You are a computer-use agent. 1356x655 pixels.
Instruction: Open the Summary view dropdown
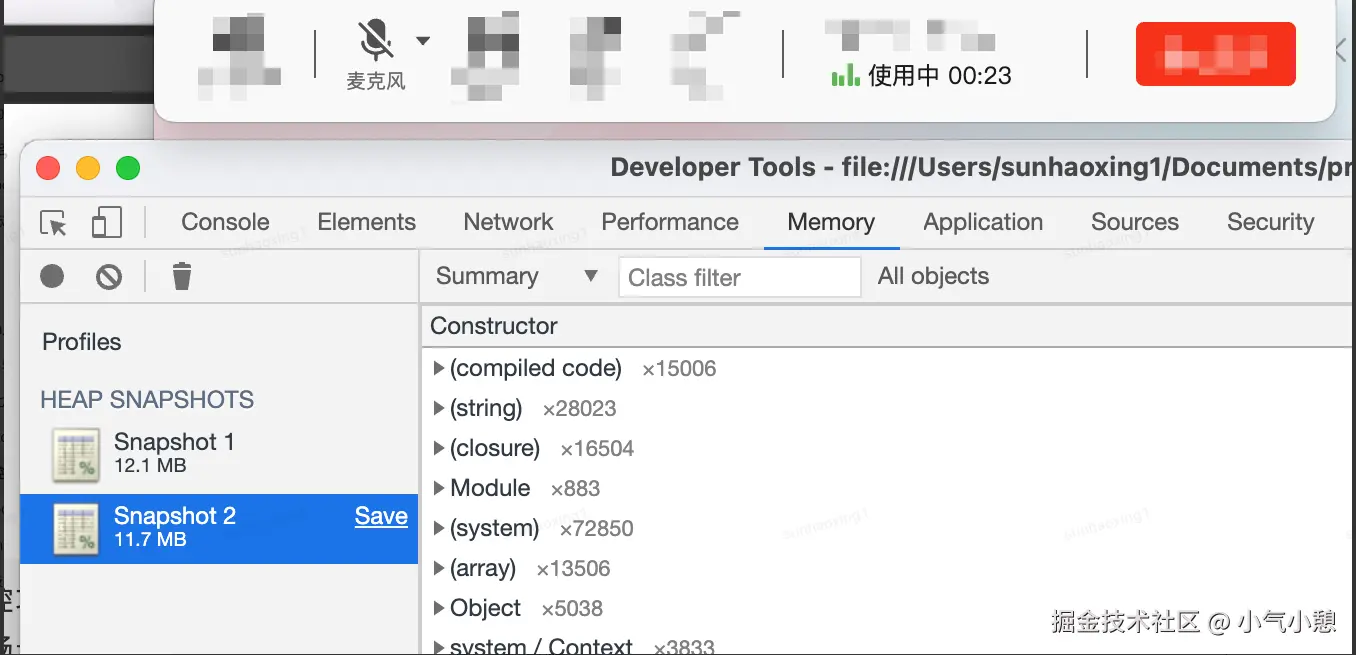tap(516, 277)
